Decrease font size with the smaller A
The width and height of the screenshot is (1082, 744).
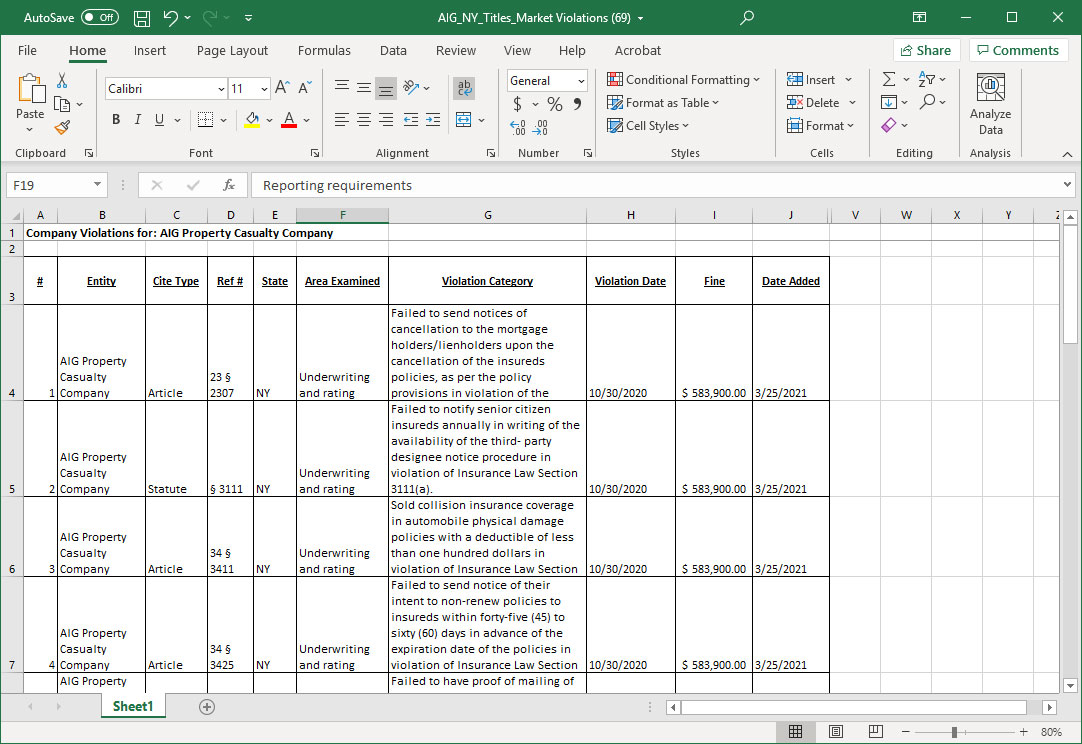[304, 88]
